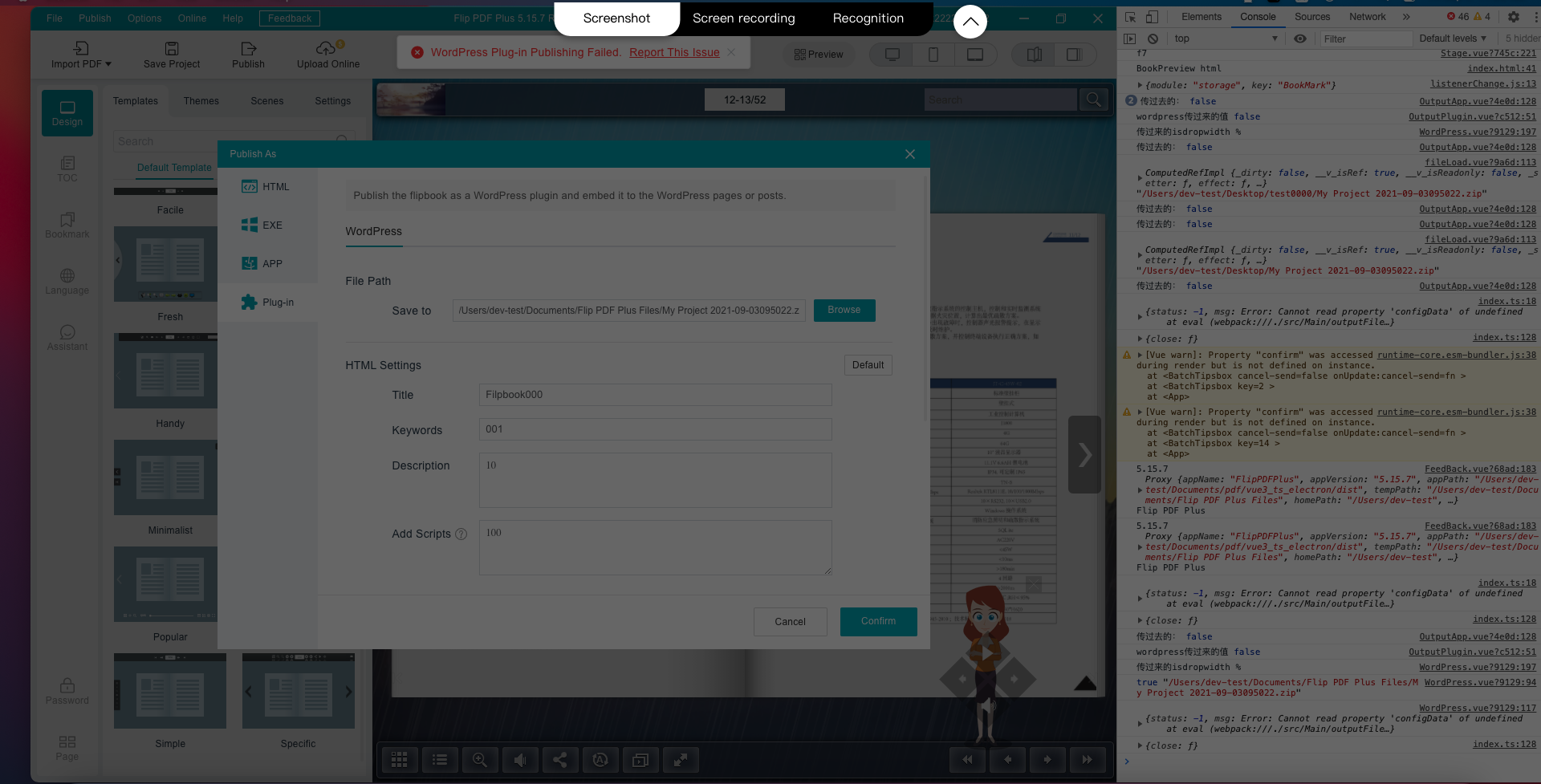Toggle the console live expression eye icon
Viewport: 1541px width, 784px height.
pos(1300,39)
